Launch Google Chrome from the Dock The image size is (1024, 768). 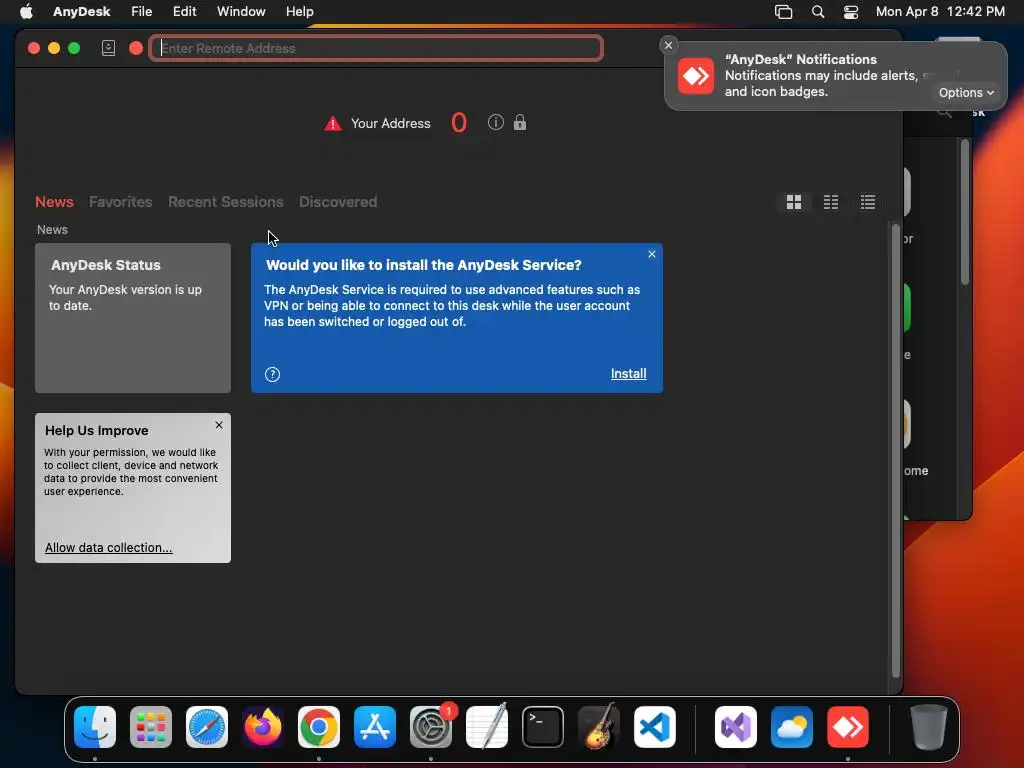(x=319, y=727)
